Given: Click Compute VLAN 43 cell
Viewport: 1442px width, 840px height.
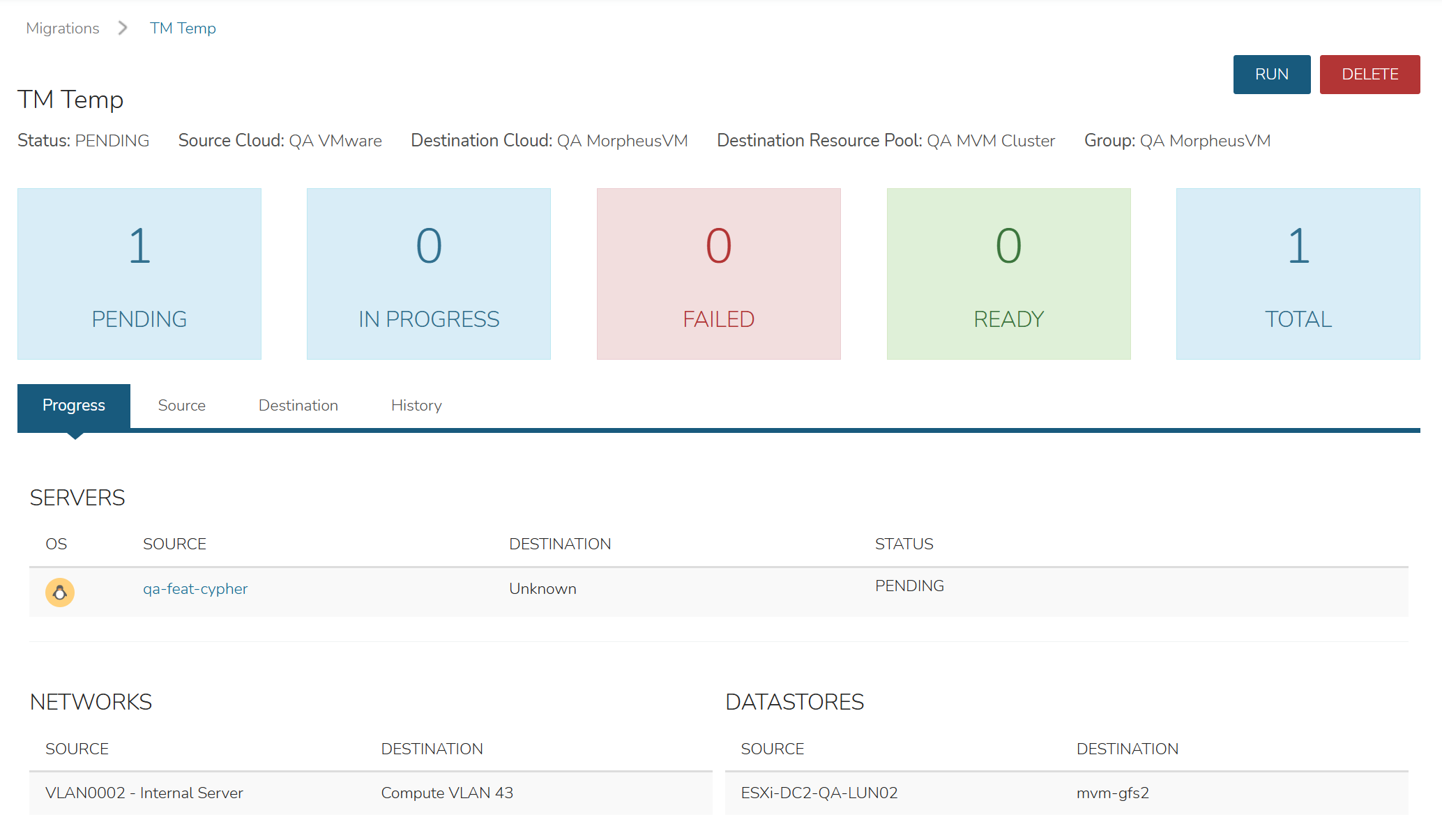Looking at the screenshot, I should [x=447, y=793].
